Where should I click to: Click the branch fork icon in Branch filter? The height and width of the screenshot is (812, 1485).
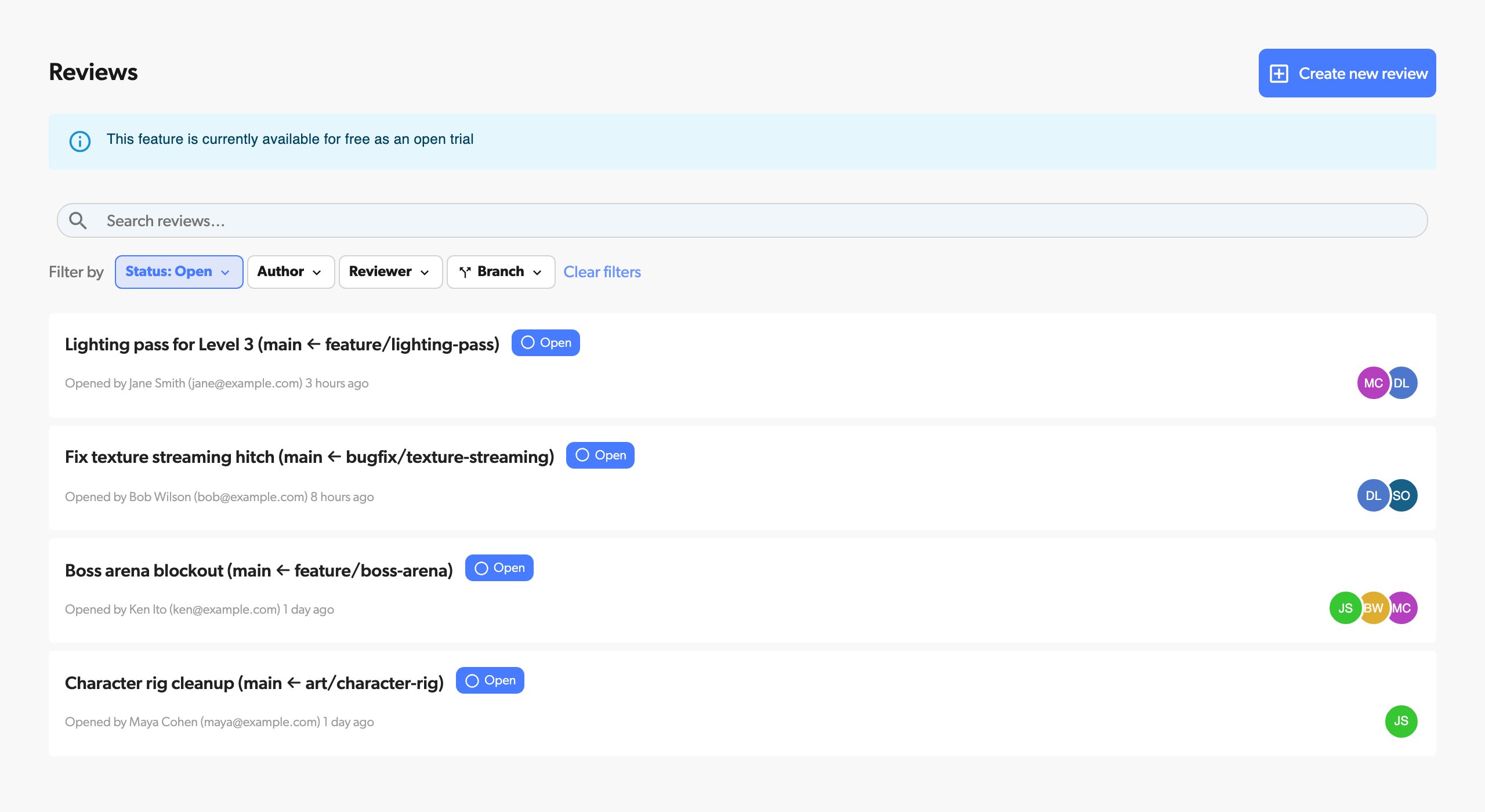coord(465,272)
